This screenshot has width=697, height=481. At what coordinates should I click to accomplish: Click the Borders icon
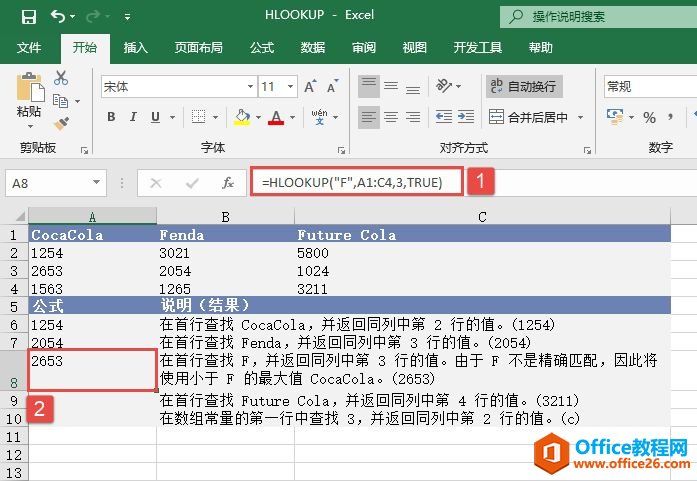(198, 117)
